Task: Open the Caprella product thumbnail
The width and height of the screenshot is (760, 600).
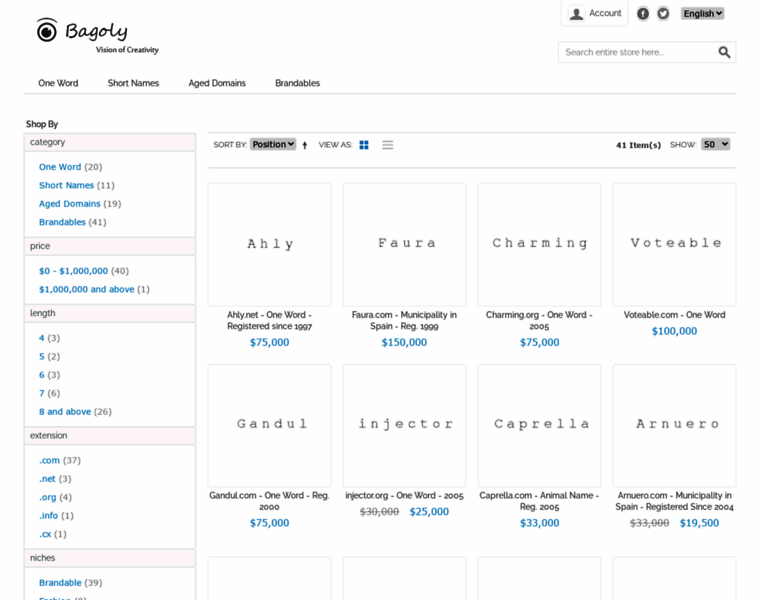Action: 539,426
